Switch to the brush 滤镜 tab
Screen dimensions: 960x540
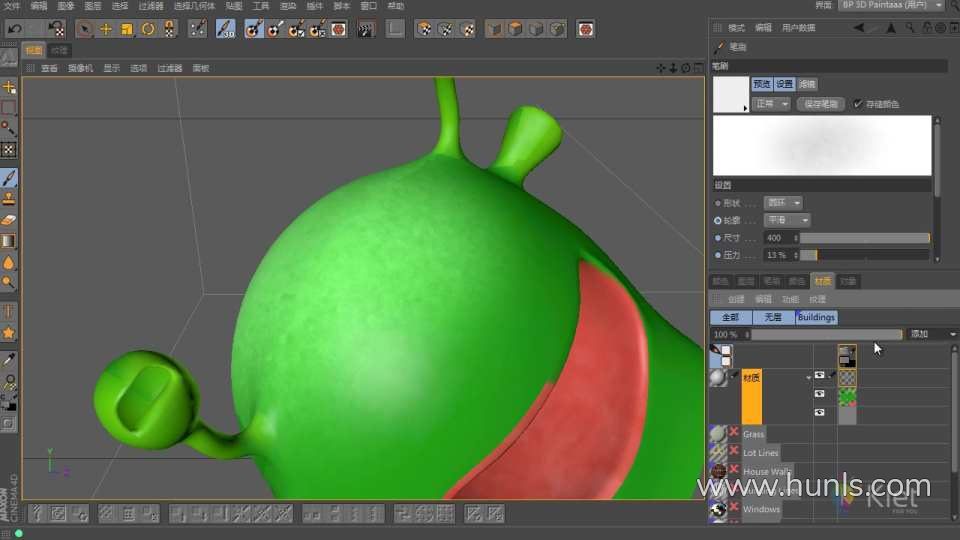point(807,84)
